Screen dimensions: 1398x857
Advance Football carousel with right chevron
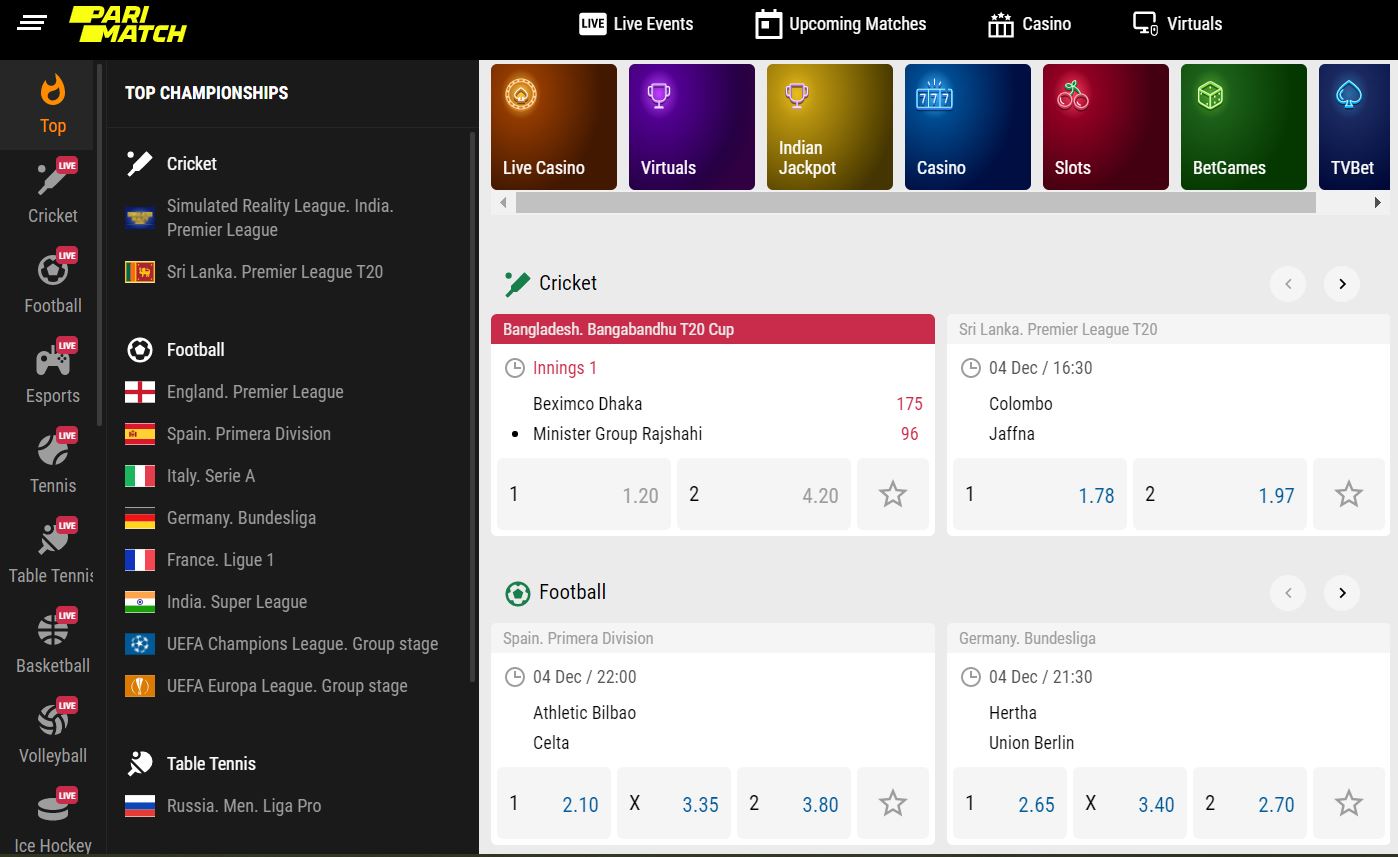[x=1341, y=593]
